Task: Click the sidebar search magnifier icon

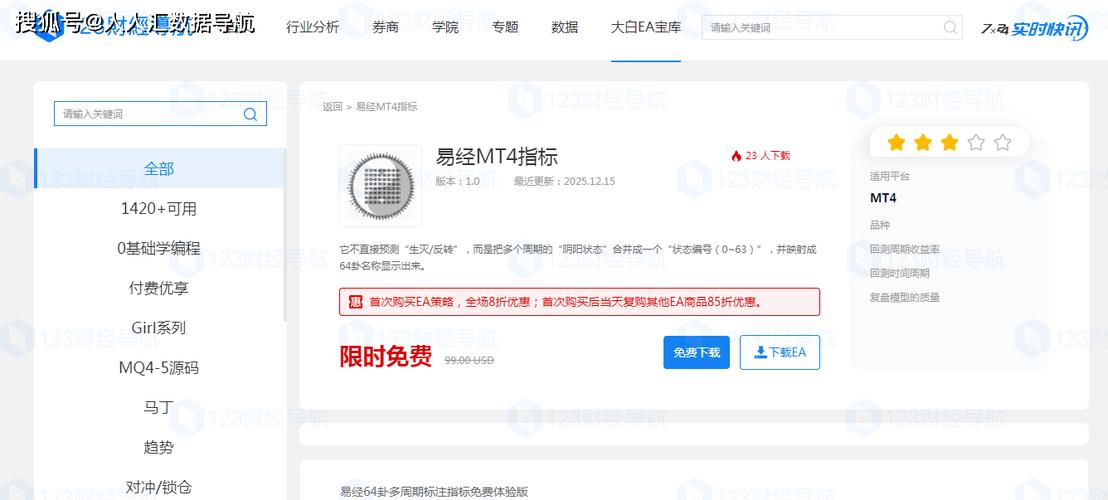Action: point(250,114)
